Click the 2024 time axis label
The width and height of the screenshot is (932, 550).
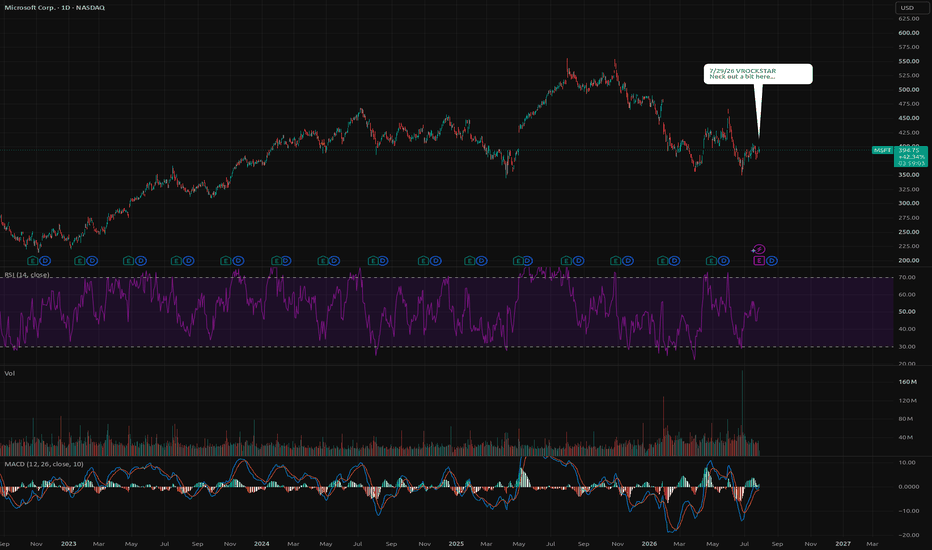262,543
